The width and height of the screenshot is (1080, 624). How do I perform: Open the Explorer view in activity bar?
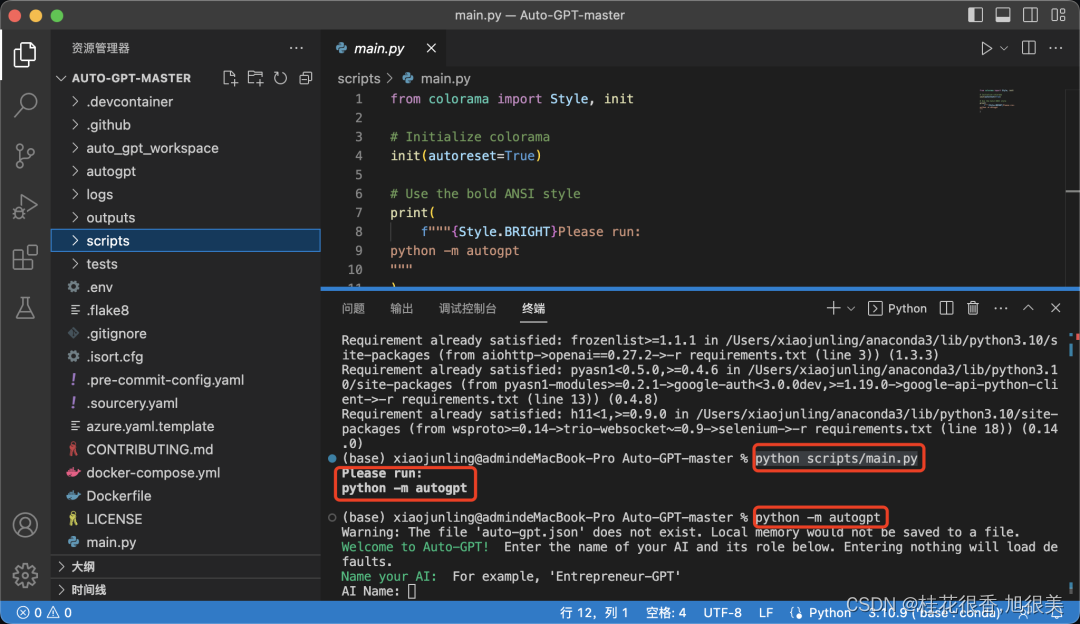25,54
